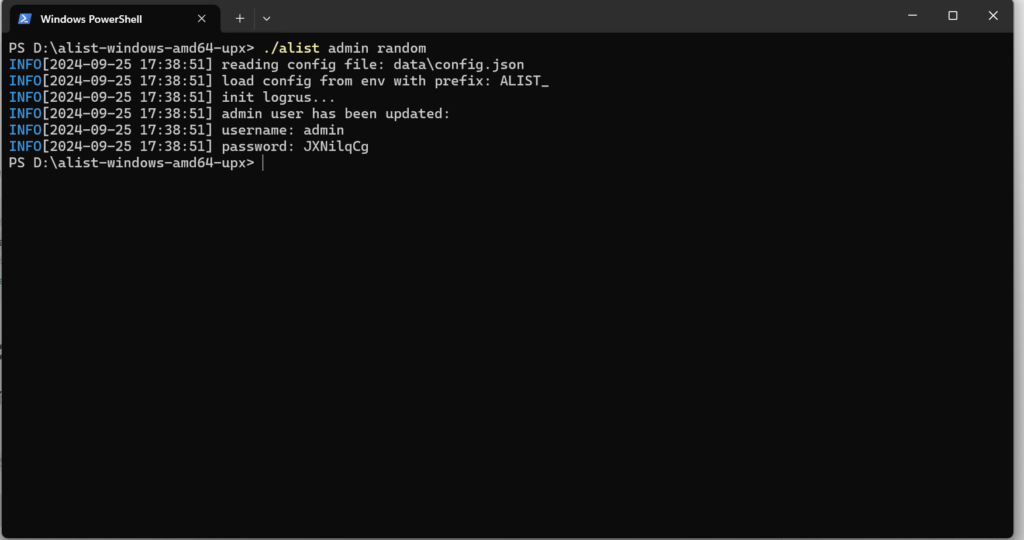Click the ALIST_ prefix text
1024x540 pixels.
[524, 81]
